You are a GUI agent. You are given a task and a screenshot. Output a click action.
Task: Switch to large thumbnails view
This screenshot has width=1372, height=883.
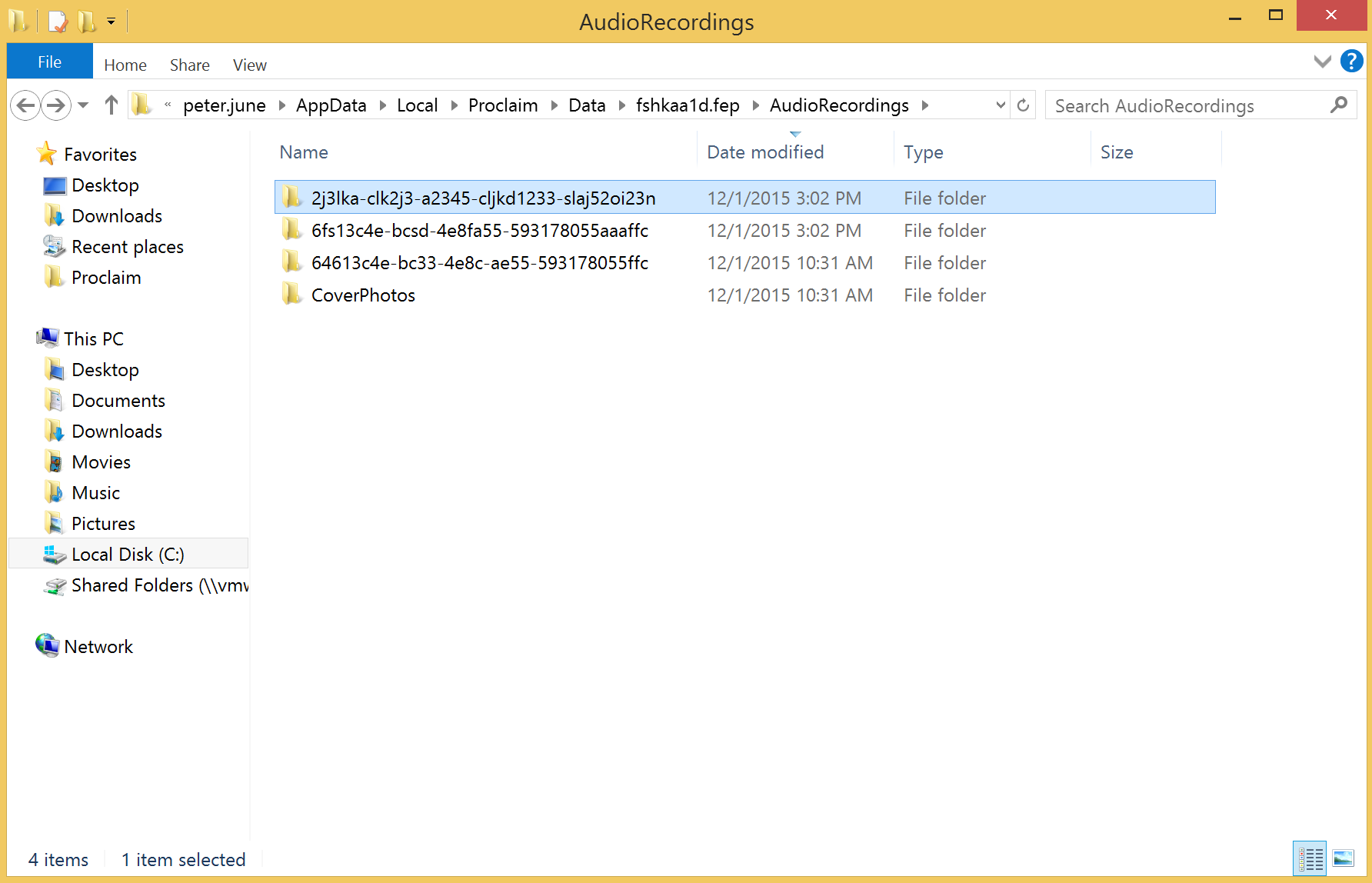[1343, 858]
